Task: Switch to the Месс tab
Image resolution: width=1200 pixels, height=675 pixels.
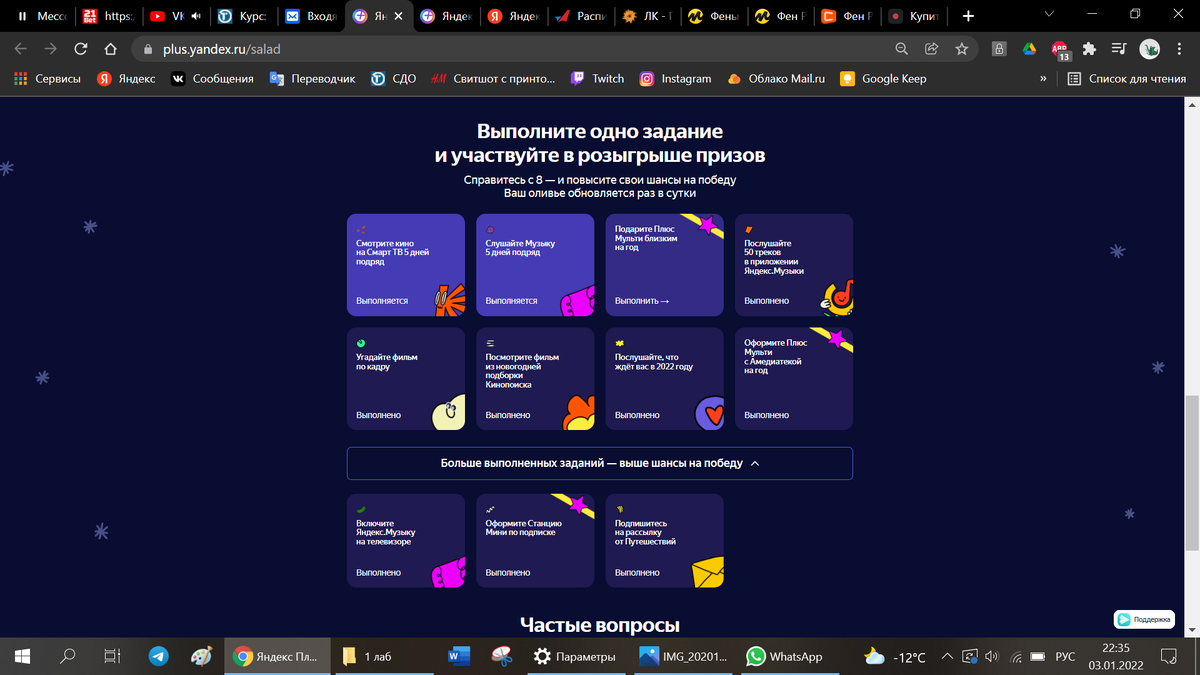Action: (x=40, y=17)
